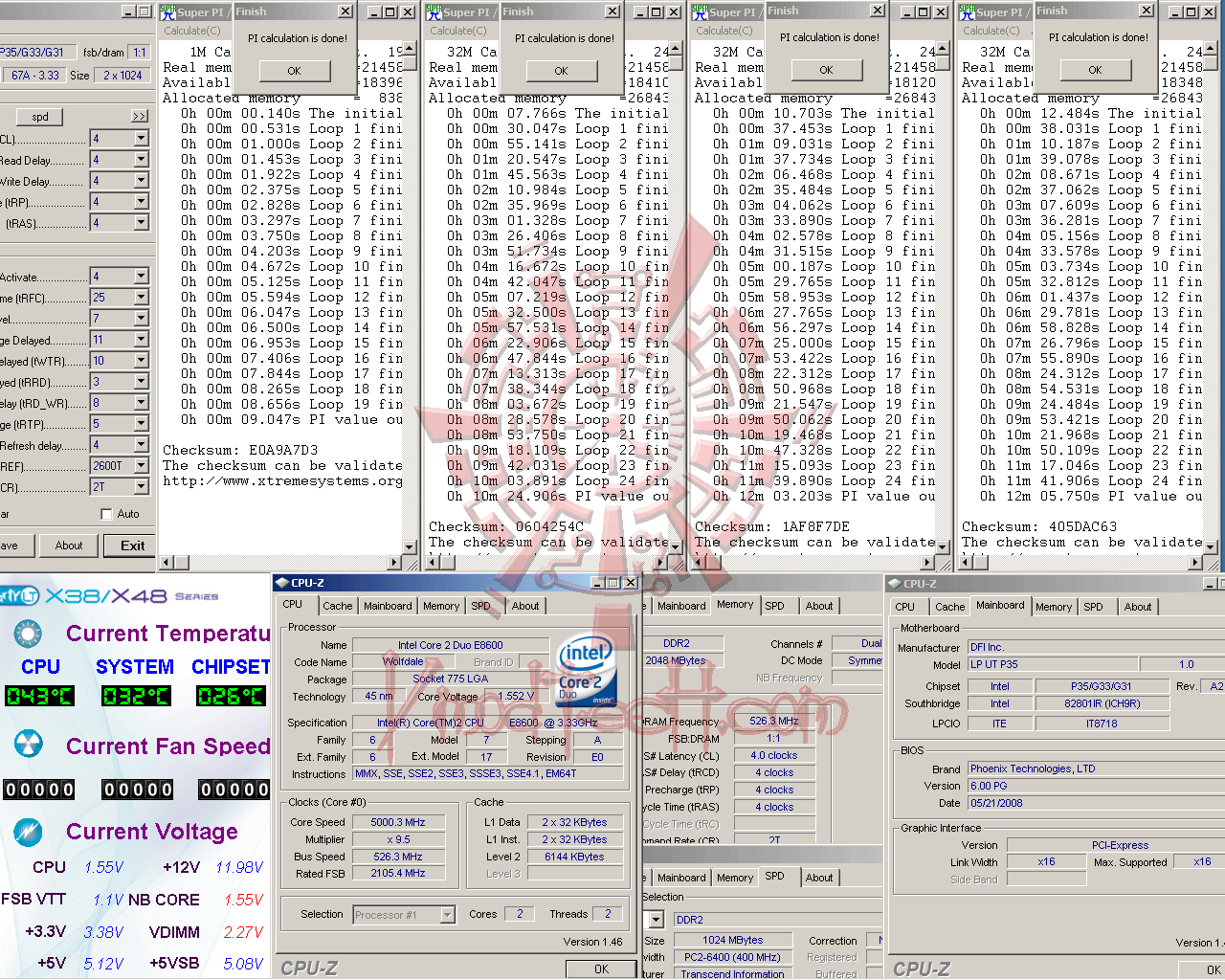1225x980 pixels.
Task: Click Super PI icon of window with checksum 0604254C
Action: point(434,12)
